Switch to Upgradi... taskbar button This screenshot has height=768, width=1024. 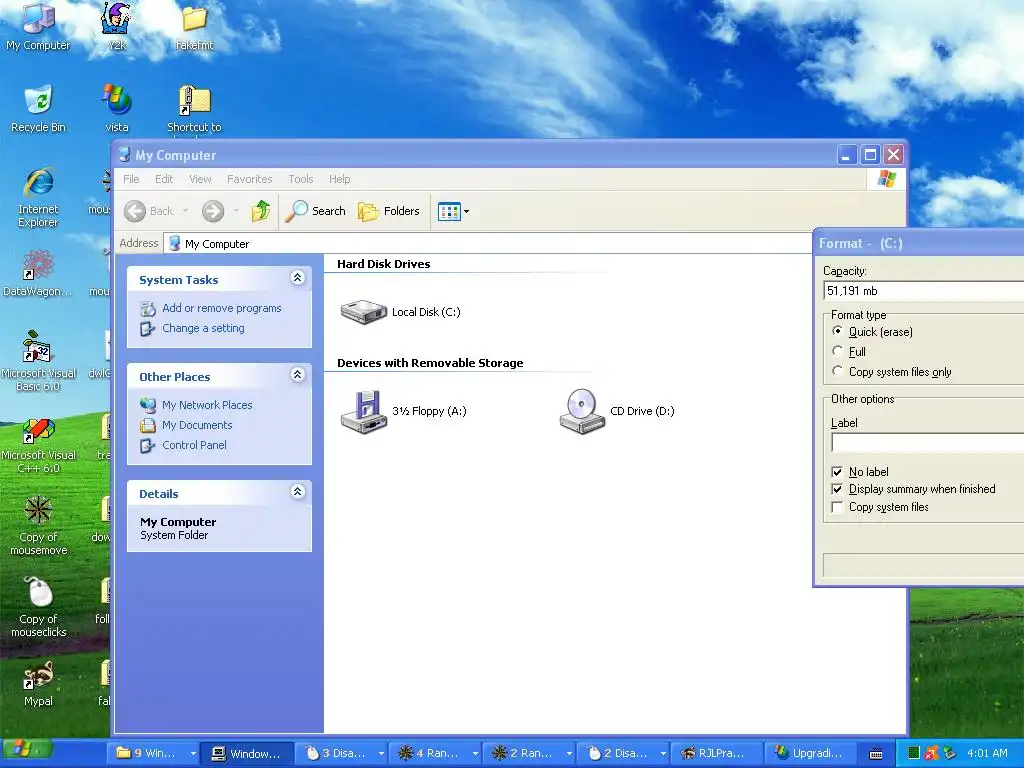(810, 753)
